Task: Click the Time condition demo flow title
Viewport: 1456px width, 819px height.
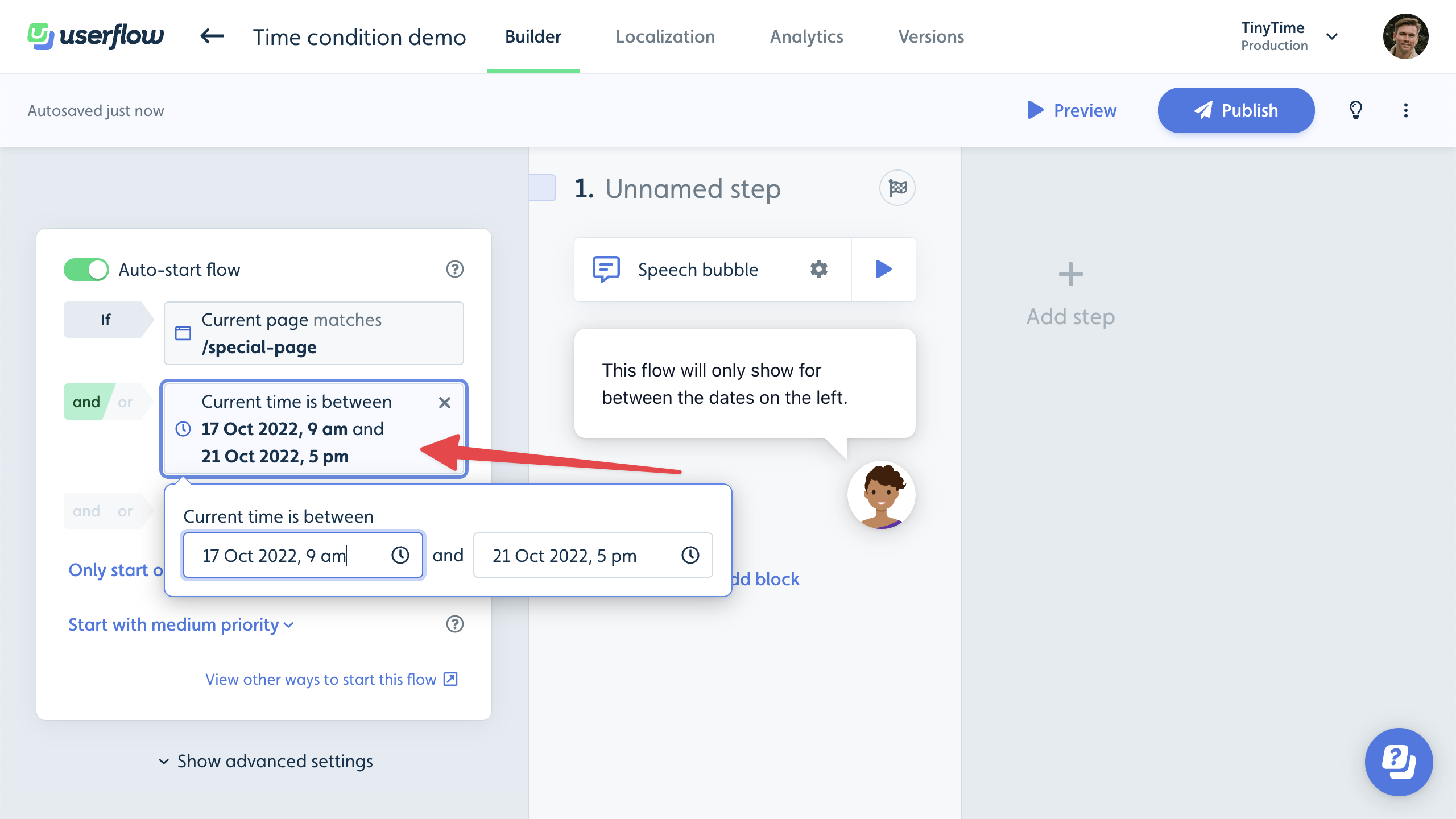Action: pyautogui.click(x=359, y=37)
